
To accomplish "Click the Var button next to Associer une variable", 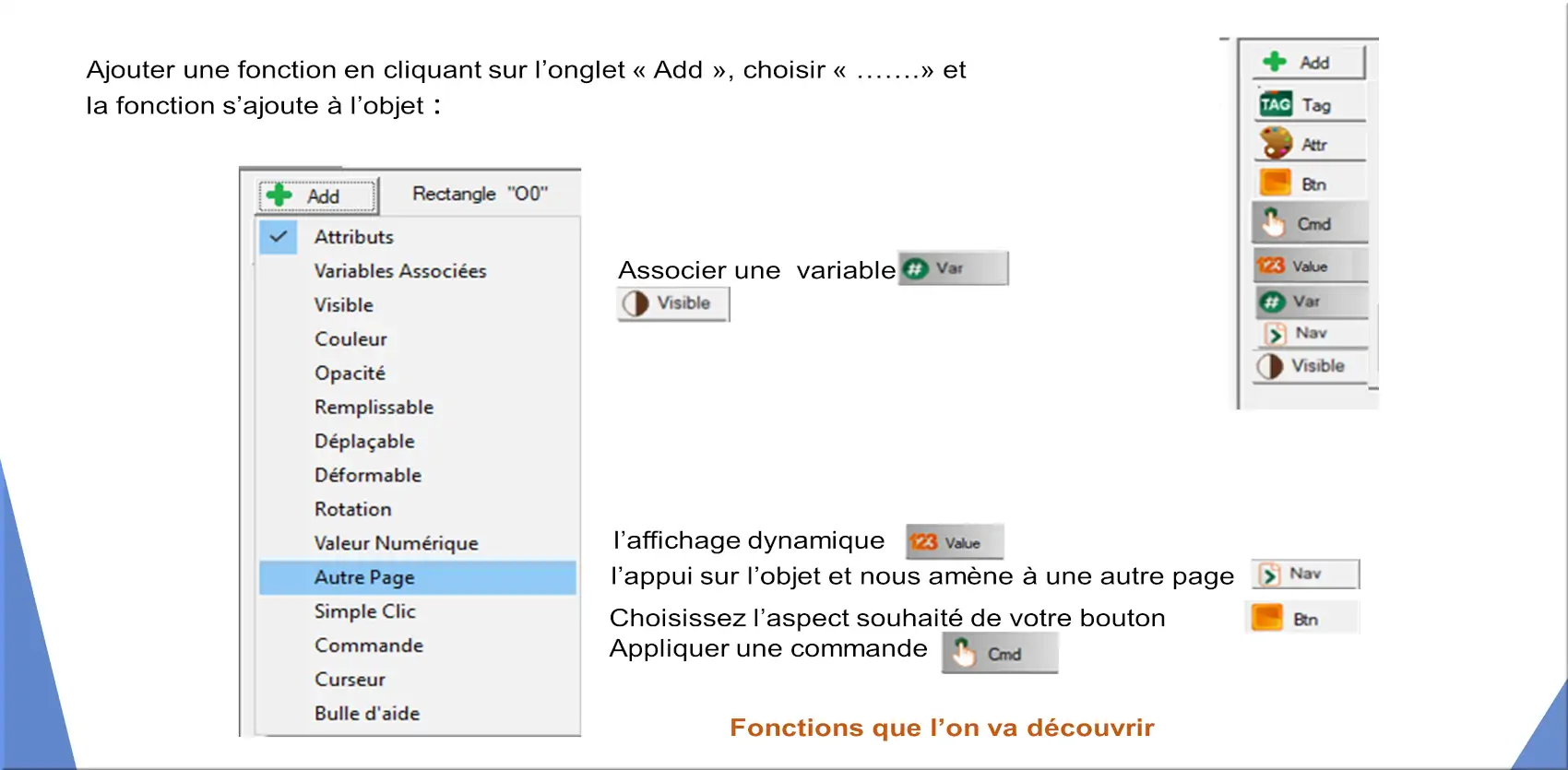I will 953,268.
